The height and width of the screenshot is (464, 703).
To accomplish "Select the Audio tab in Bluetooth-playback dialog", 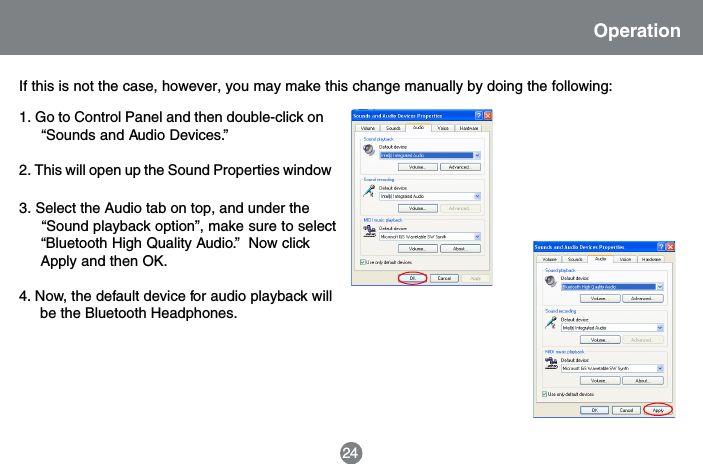I will pos(600,259).
